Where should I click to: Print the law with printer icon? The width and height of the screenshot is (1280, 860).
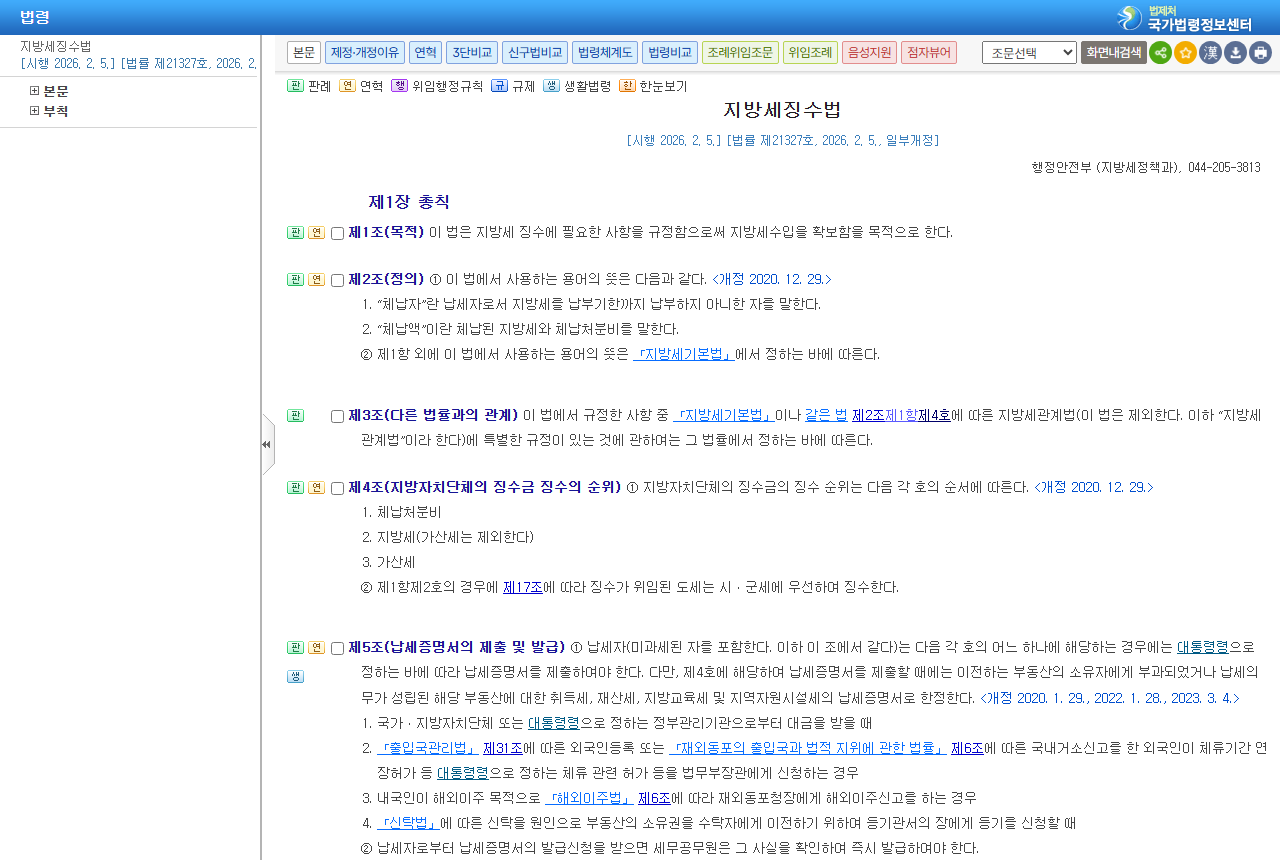[x=1260, y=53]
